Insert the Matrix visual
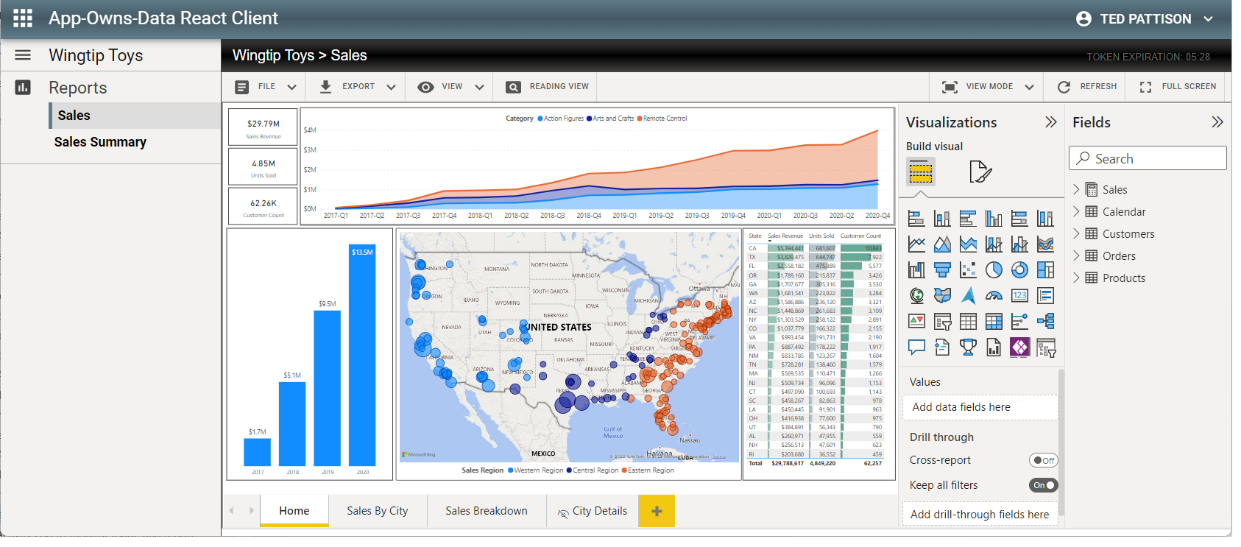Viewport: 1241px width, 547px height. 994,321
